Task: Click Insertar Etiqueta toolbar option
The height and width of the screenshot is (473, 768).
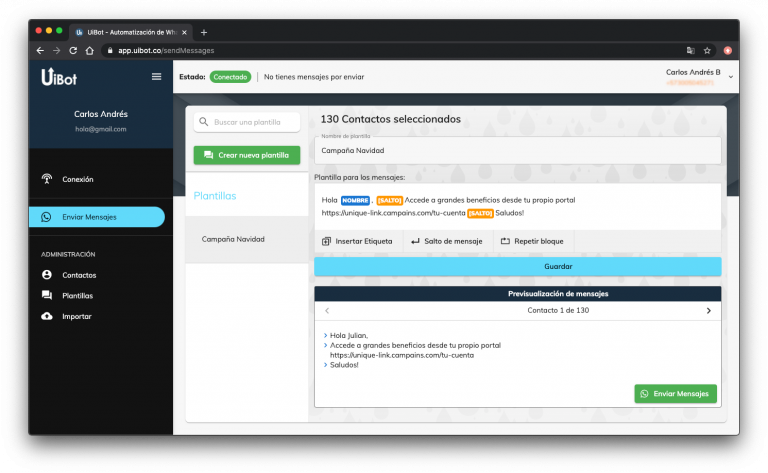Action: tap(357, 242)
